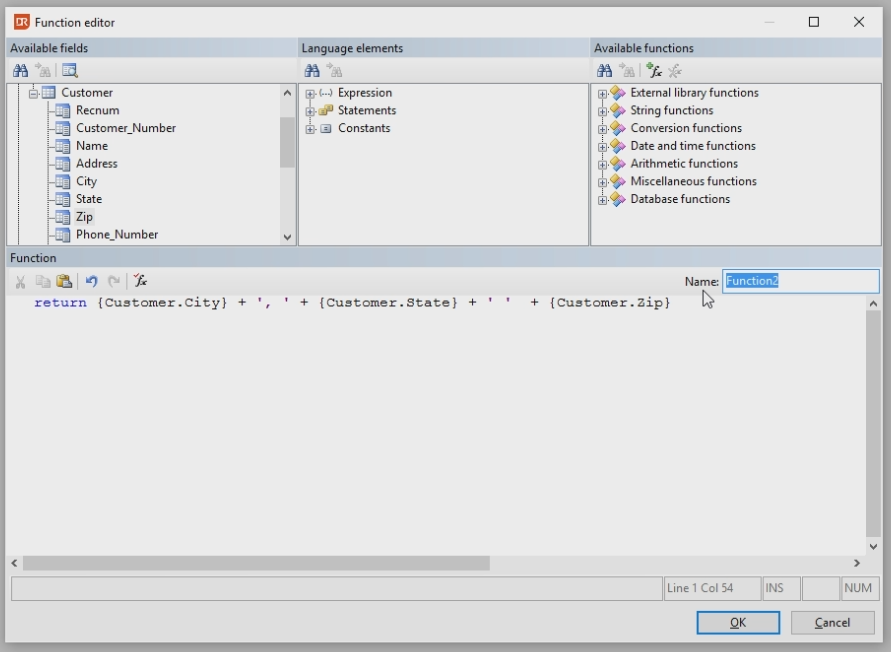Select the Phone_Number field
The height and width of the screenshot is (652, 891).
pyautogui.click(x=116, y=235)
